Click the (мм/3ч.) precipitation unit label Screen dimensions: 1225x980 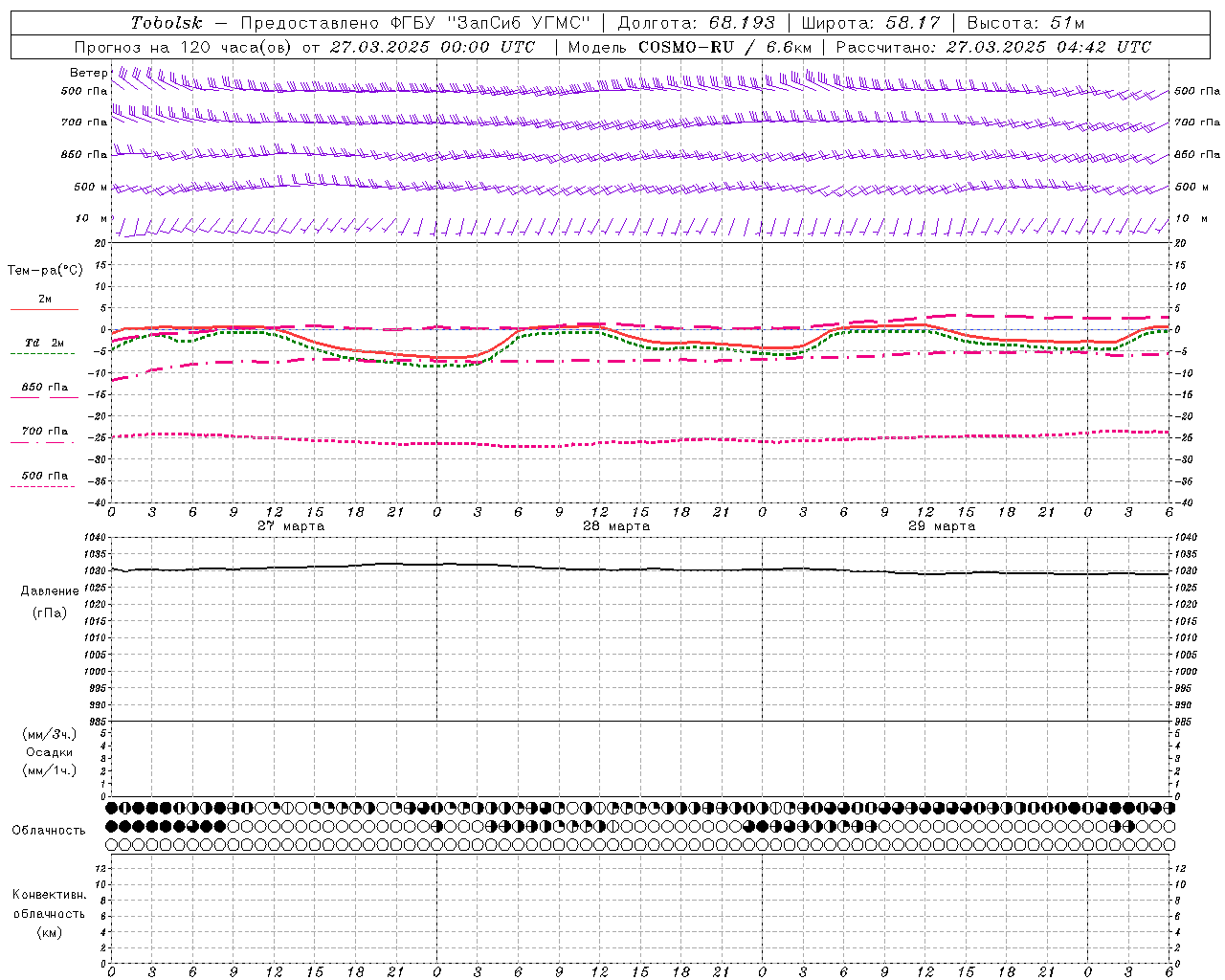coord(49,734)
